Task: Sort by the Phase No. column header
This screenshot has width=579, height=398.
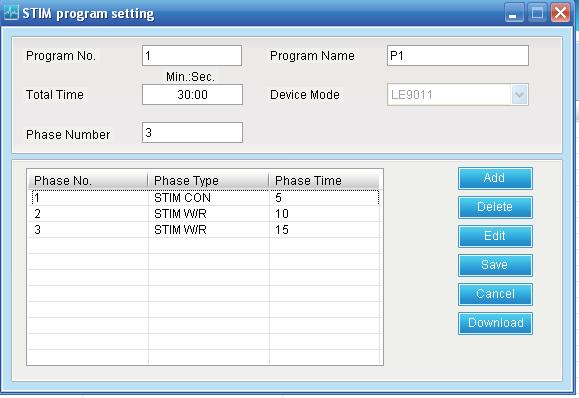Action: 88,181
